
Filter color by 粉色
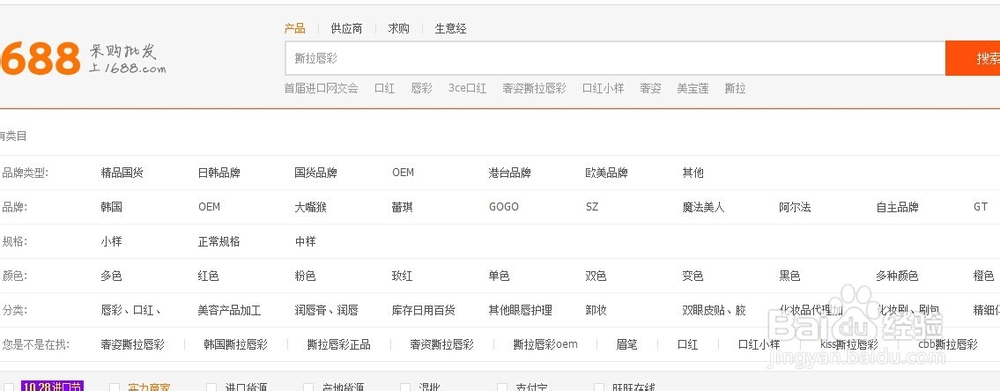pyautogui.click(x=305, y=276)
